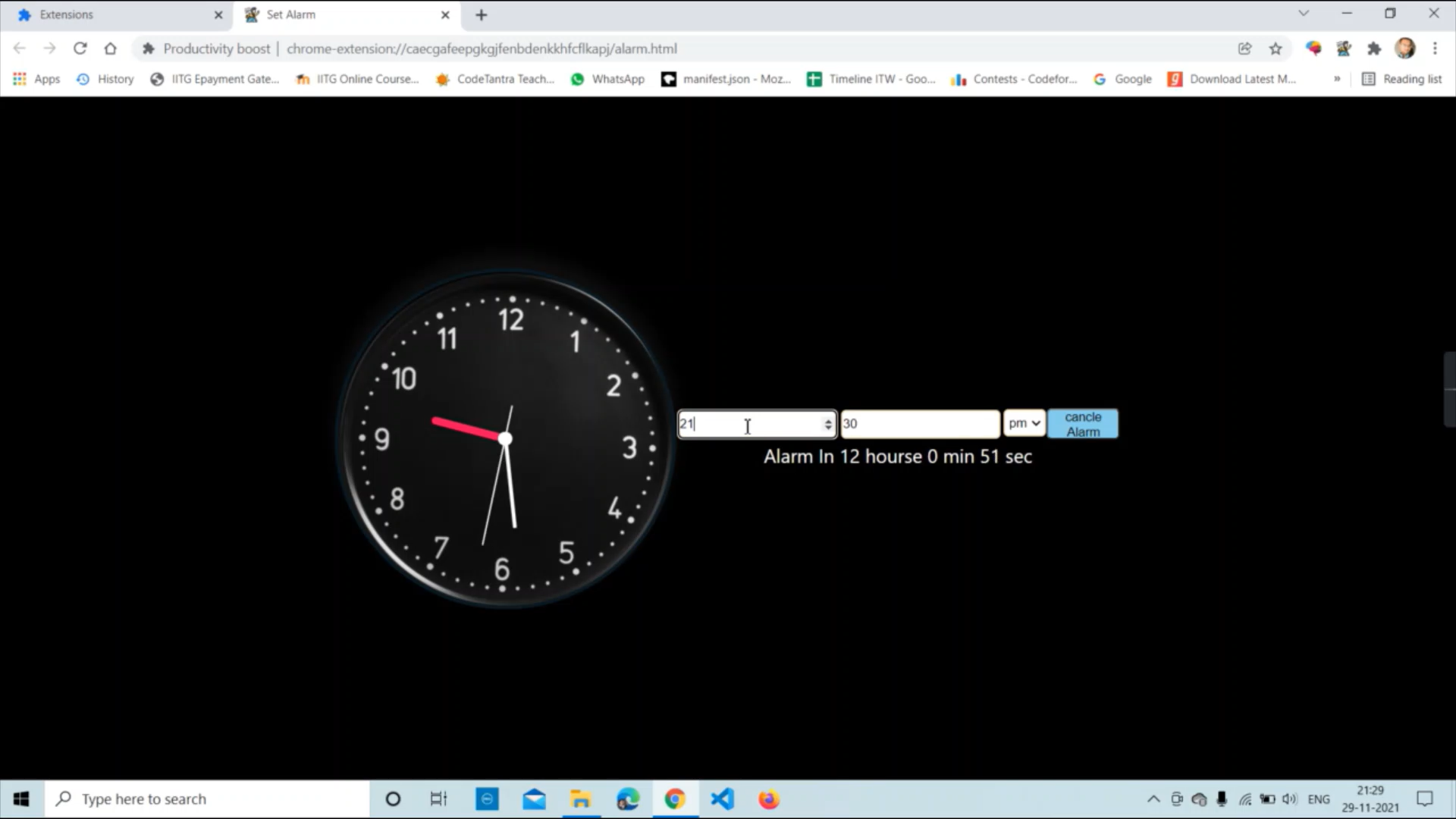Expand hidden bookmarks overflow chevron
1456x819 pixels.
point(1337,79)
